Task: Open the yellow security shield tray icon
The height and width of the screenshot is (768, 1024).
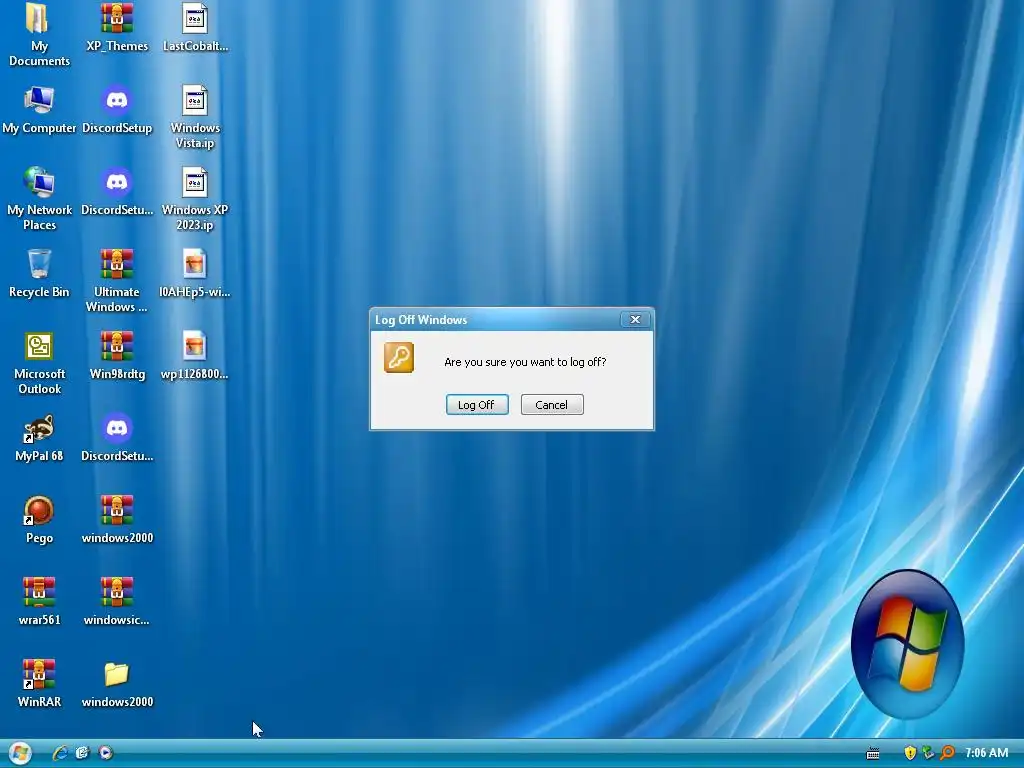Action: point(910,753)
